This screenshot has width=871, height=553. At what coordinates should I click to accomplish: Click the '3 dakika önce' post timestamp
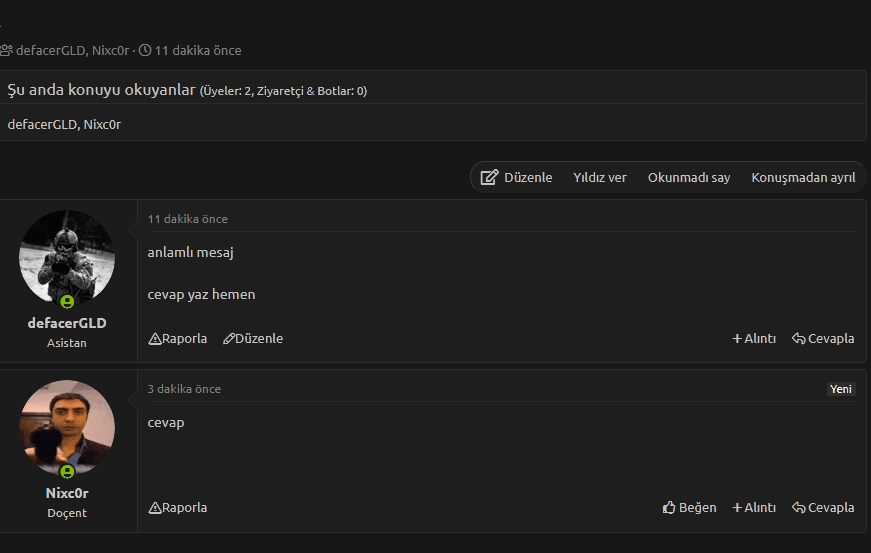pos(184,389)
